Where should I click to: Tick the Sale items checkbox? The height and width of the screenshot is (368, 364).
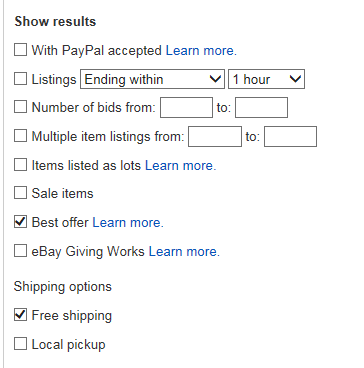click(x=20, y=193)
